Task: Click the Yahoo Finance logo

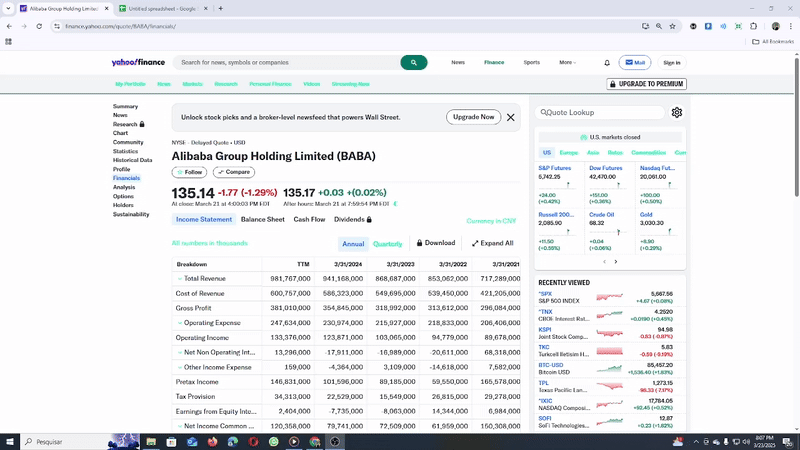Action: (138, 62)
